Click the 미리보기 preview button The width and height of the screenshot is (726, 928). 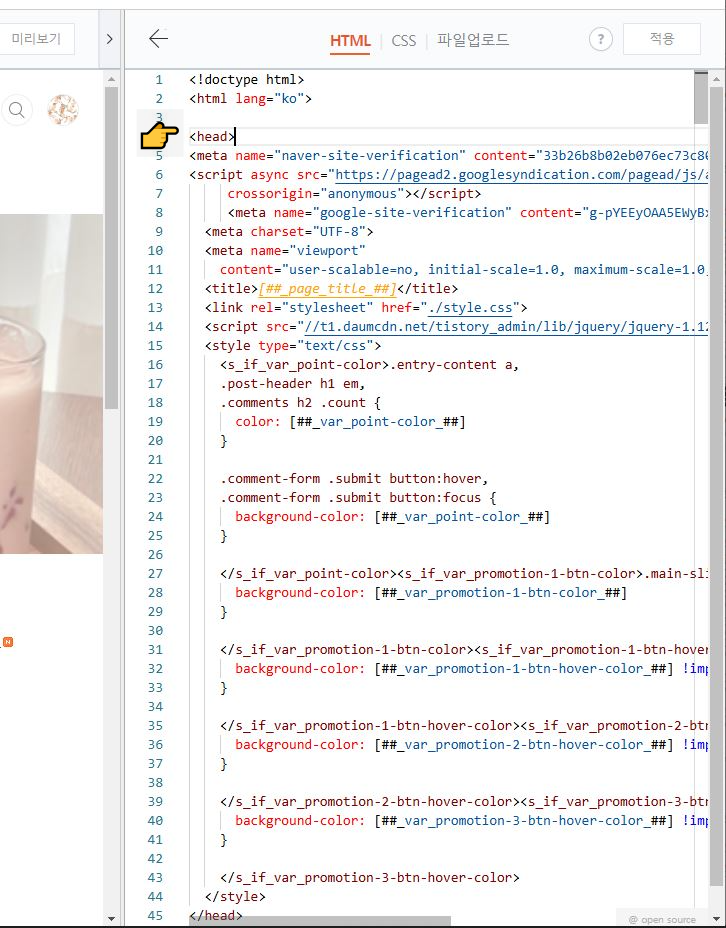pyautogui.click(x=36, y=39)
